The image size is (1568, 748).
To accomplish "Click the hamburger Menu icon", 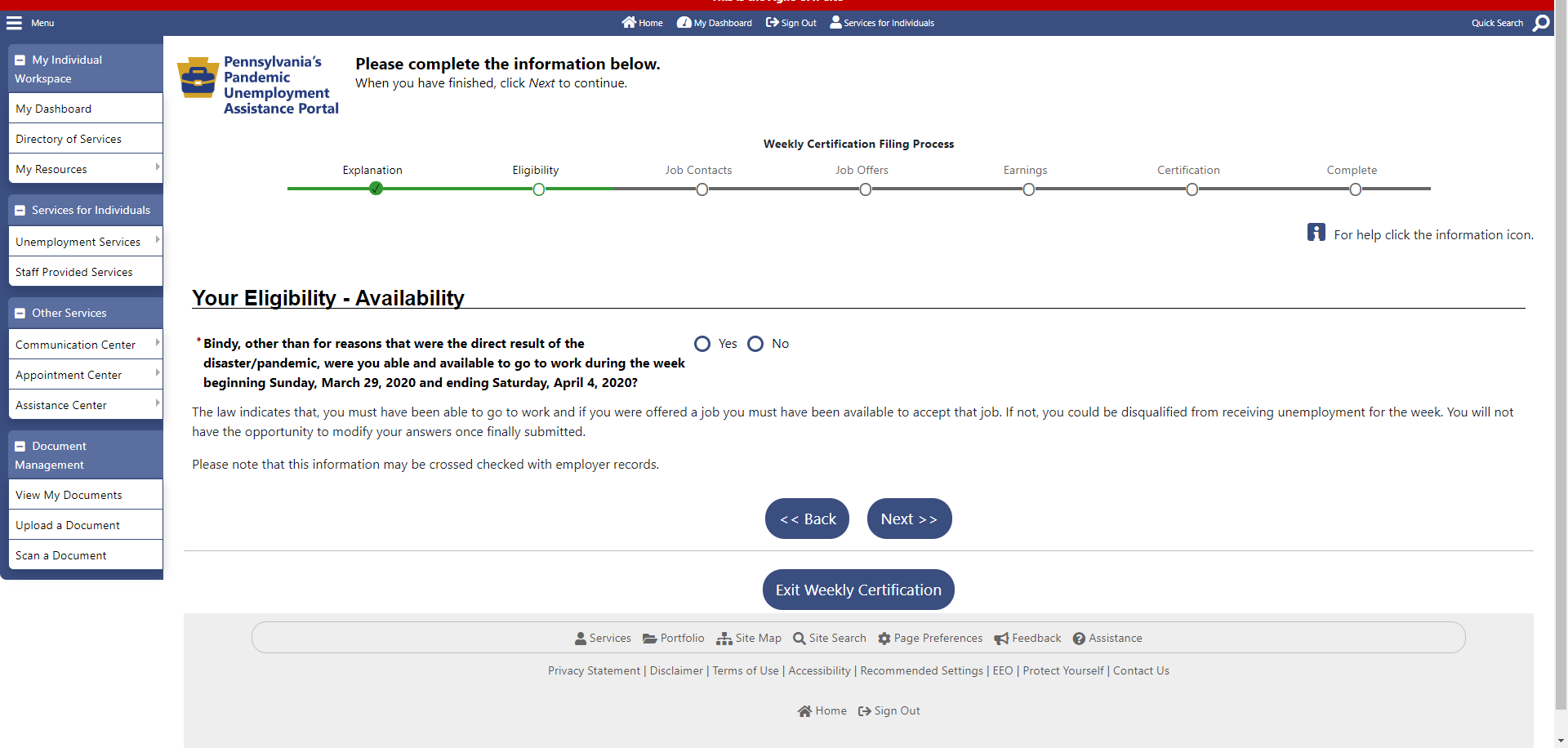I will tap(15, 23).
